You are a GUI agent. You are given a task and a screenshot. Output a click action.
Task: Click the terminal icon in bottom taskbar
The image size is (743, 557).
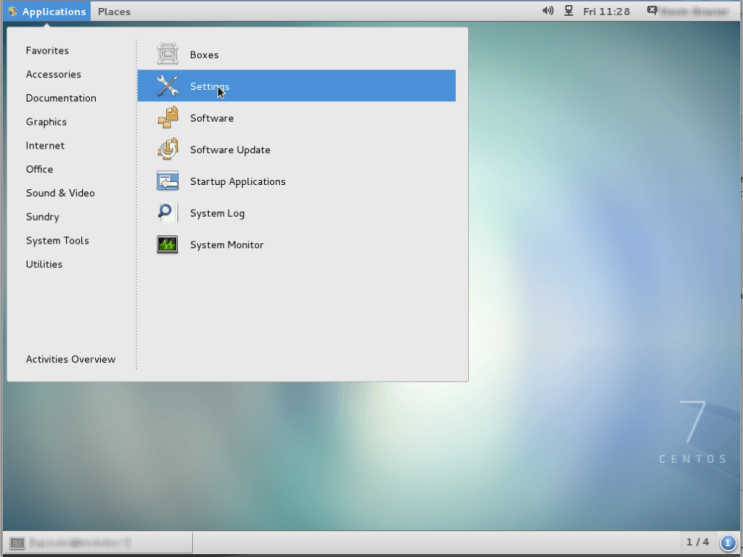click(17, 542)
